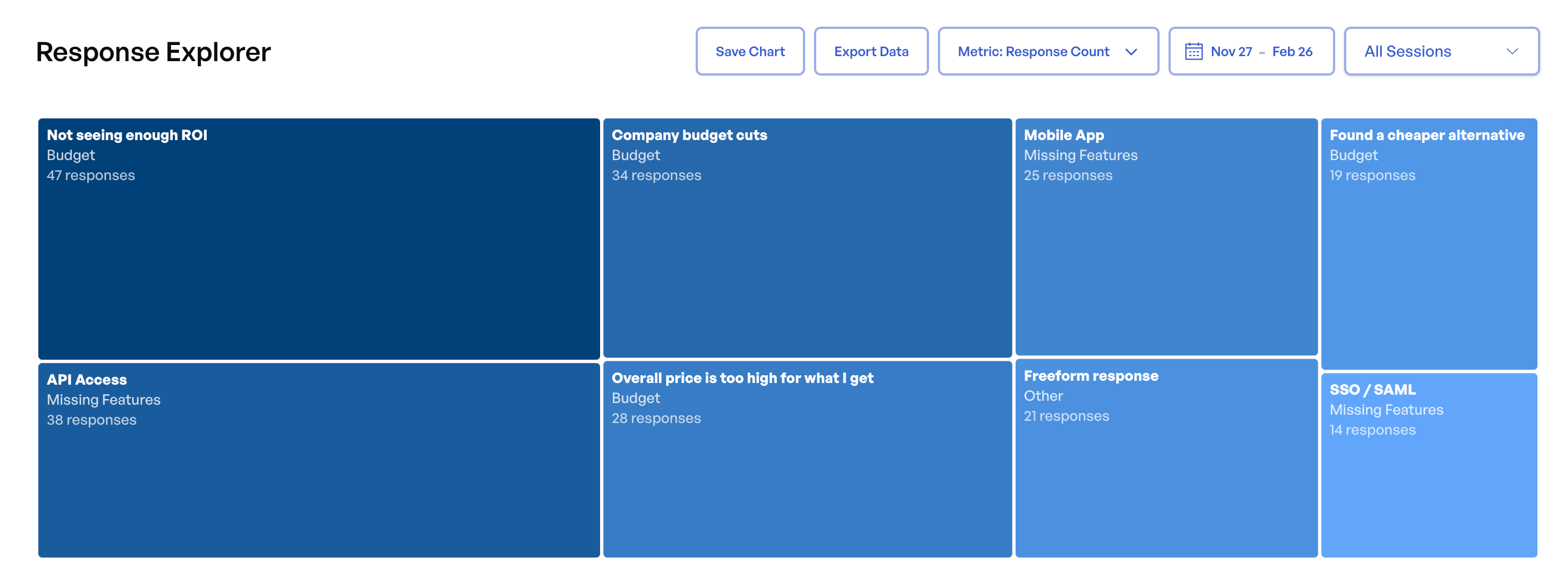Click the chevron on All Sessions selector

[1515, 52]
